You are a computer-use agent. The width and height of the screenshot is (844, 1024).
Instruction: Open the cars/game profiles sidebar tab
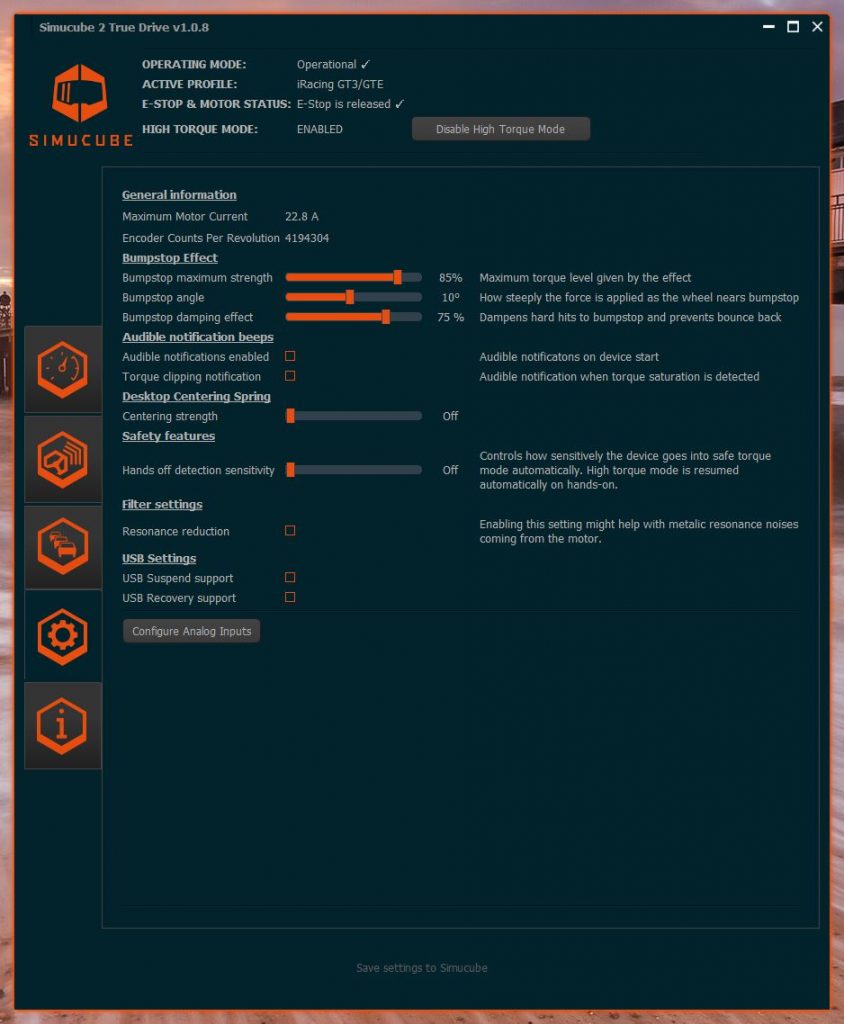click(63, 547)
